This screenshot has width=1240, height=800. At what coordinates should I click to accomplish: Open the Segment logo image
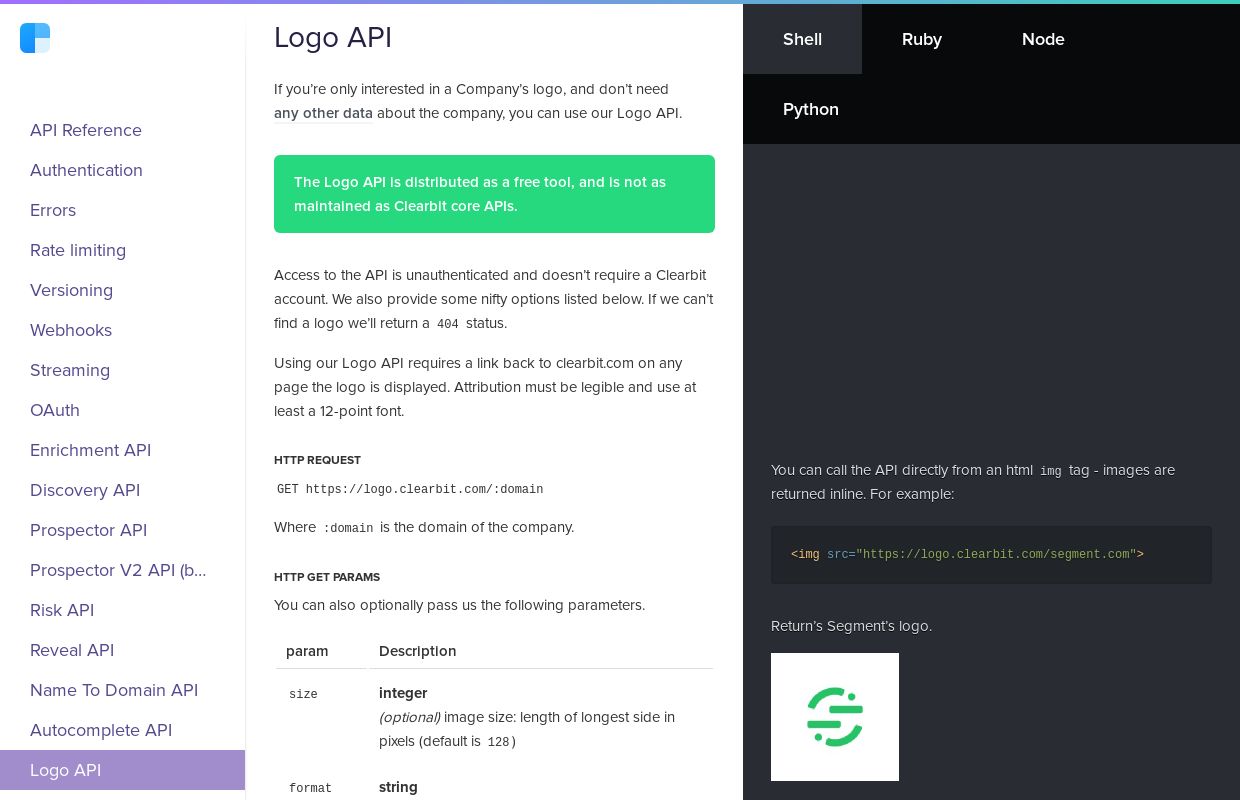pos(835,717)
